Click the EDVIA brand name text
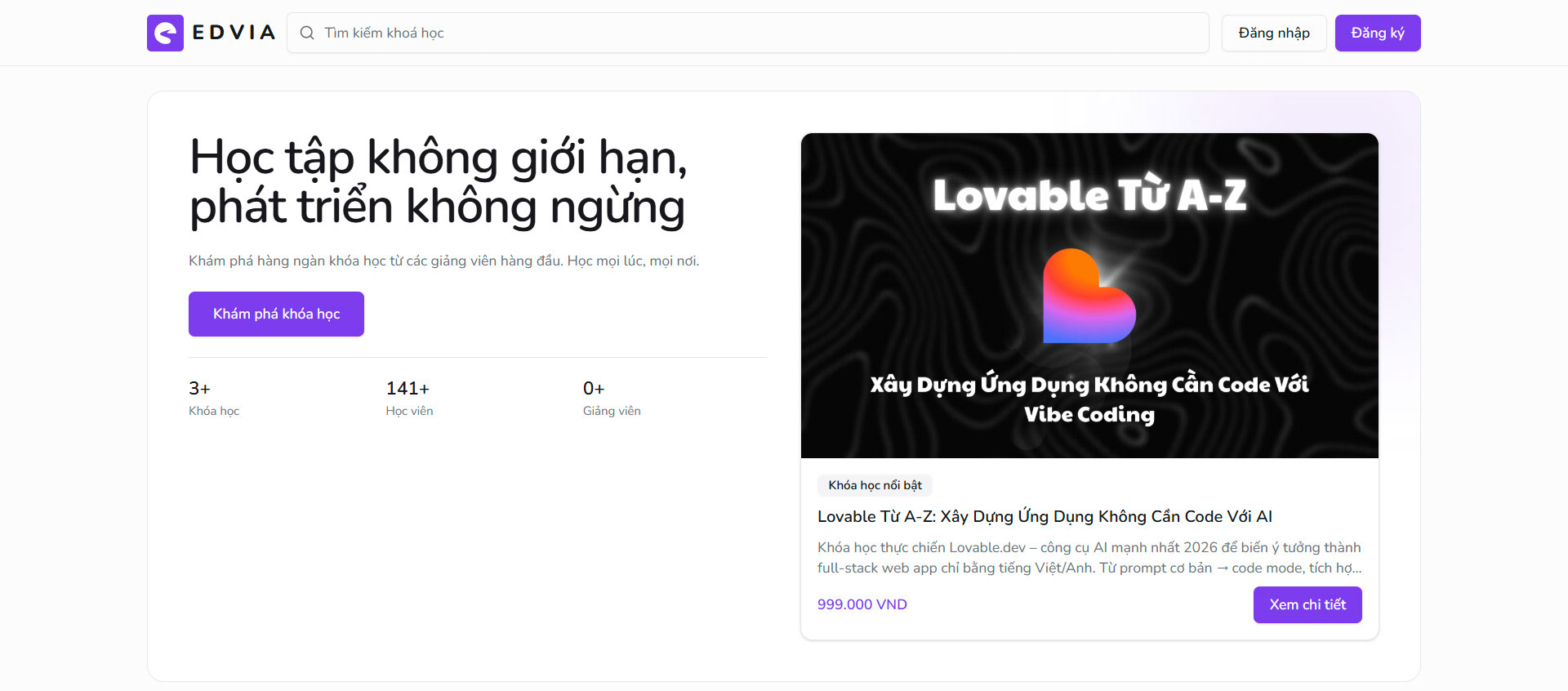The width and height of the screenshot is (1568, 691). tap(234, 33)
